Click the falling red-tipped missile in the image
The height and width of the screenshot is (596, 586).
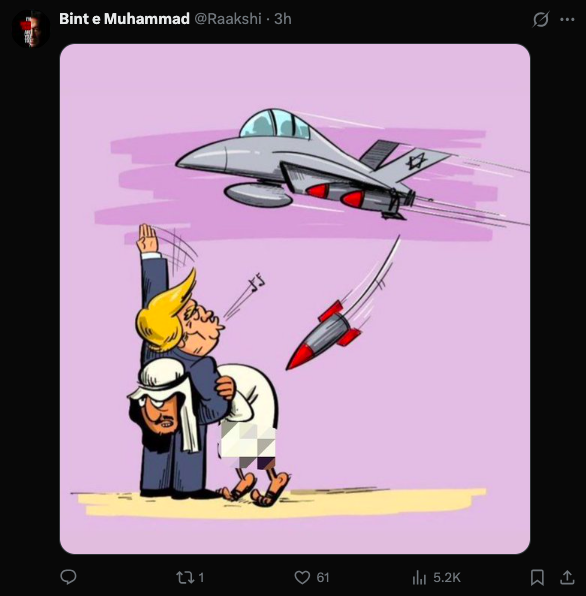coord(324,335)
